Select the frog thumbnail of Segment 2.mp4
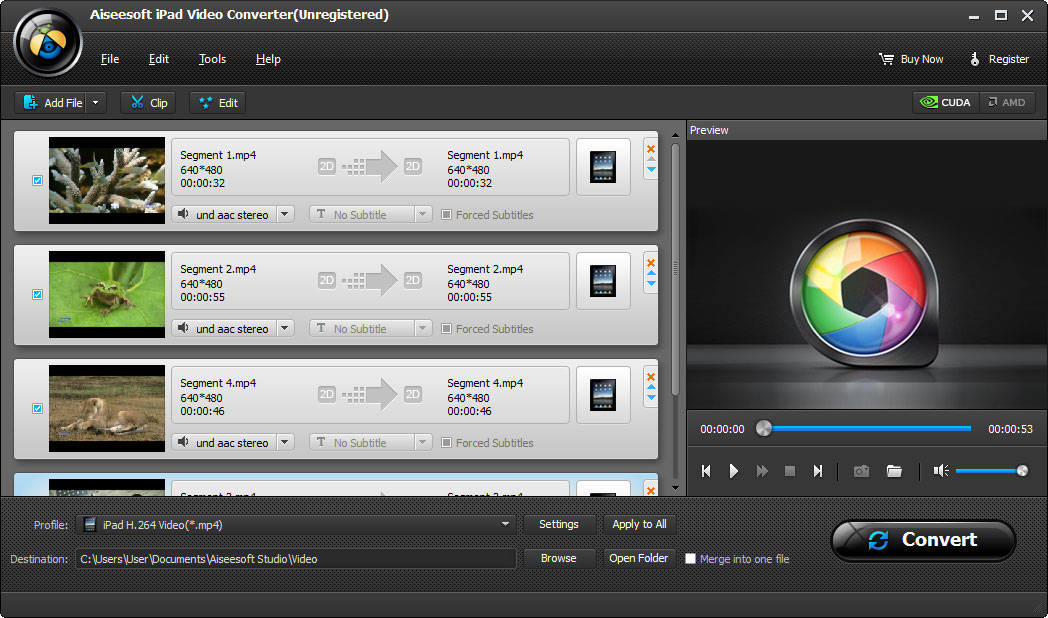The height and width of the screenshot is (618, 1048). pos(107,295)
